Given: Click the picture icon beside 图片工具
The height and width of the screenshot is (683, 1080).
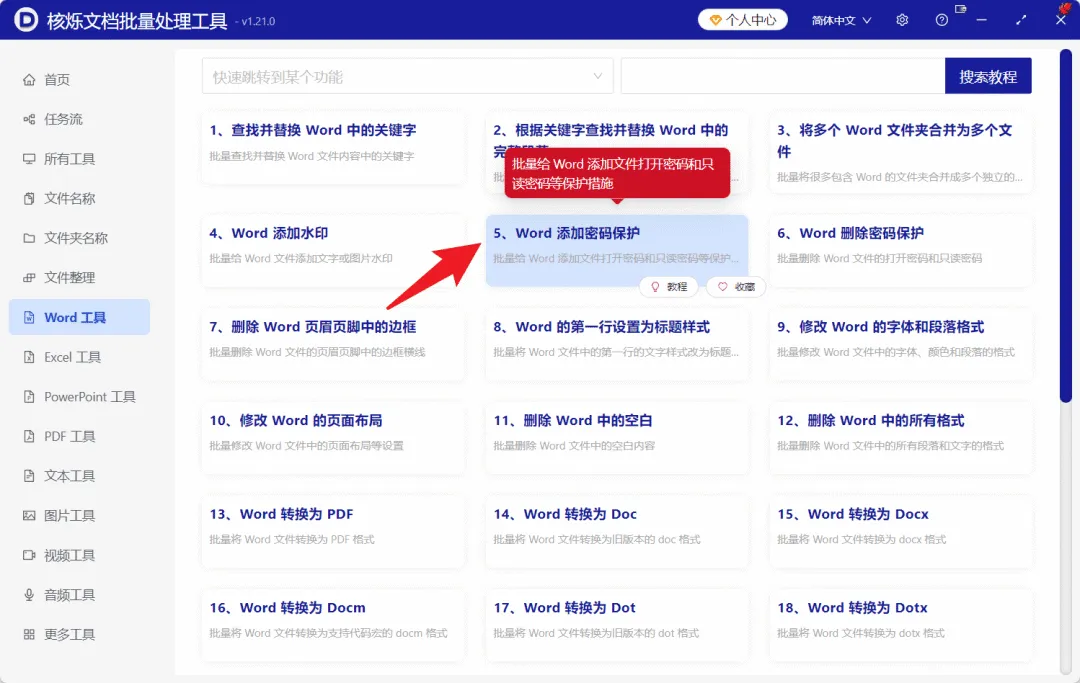Looking at the screenshot, I should coord(29,516).
